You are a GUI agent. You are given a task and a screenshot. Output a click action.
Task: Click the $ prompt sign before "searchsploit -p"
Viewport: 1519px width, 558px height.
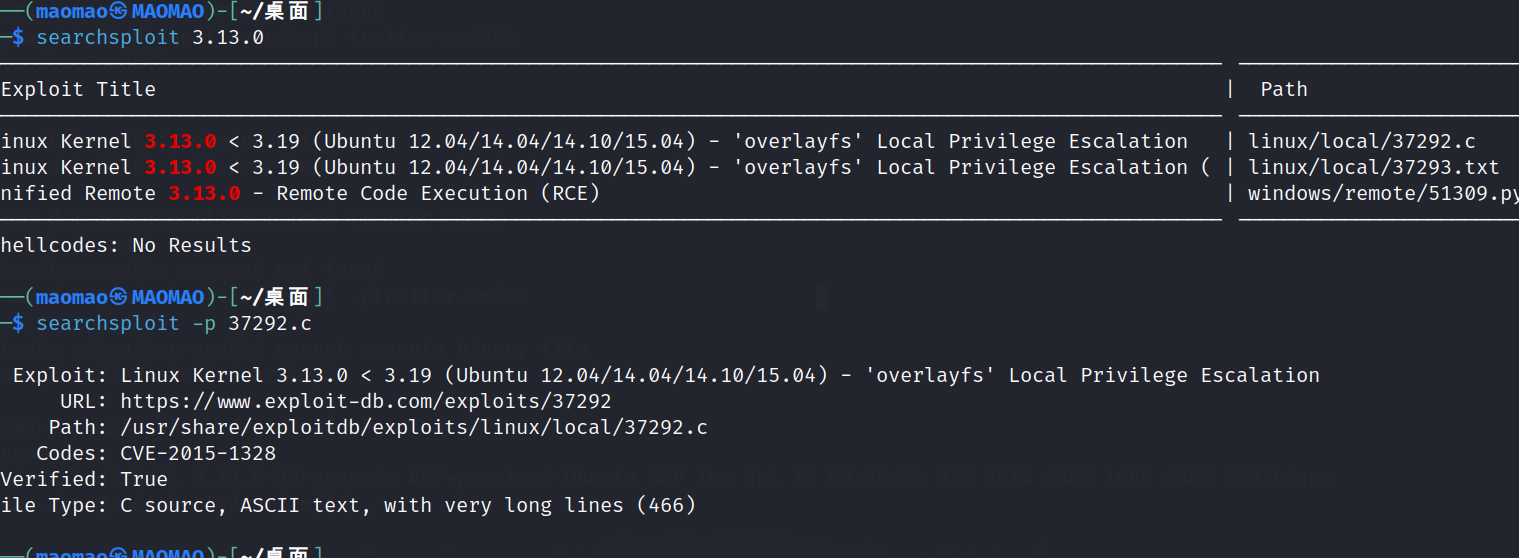tap(18, 323)
